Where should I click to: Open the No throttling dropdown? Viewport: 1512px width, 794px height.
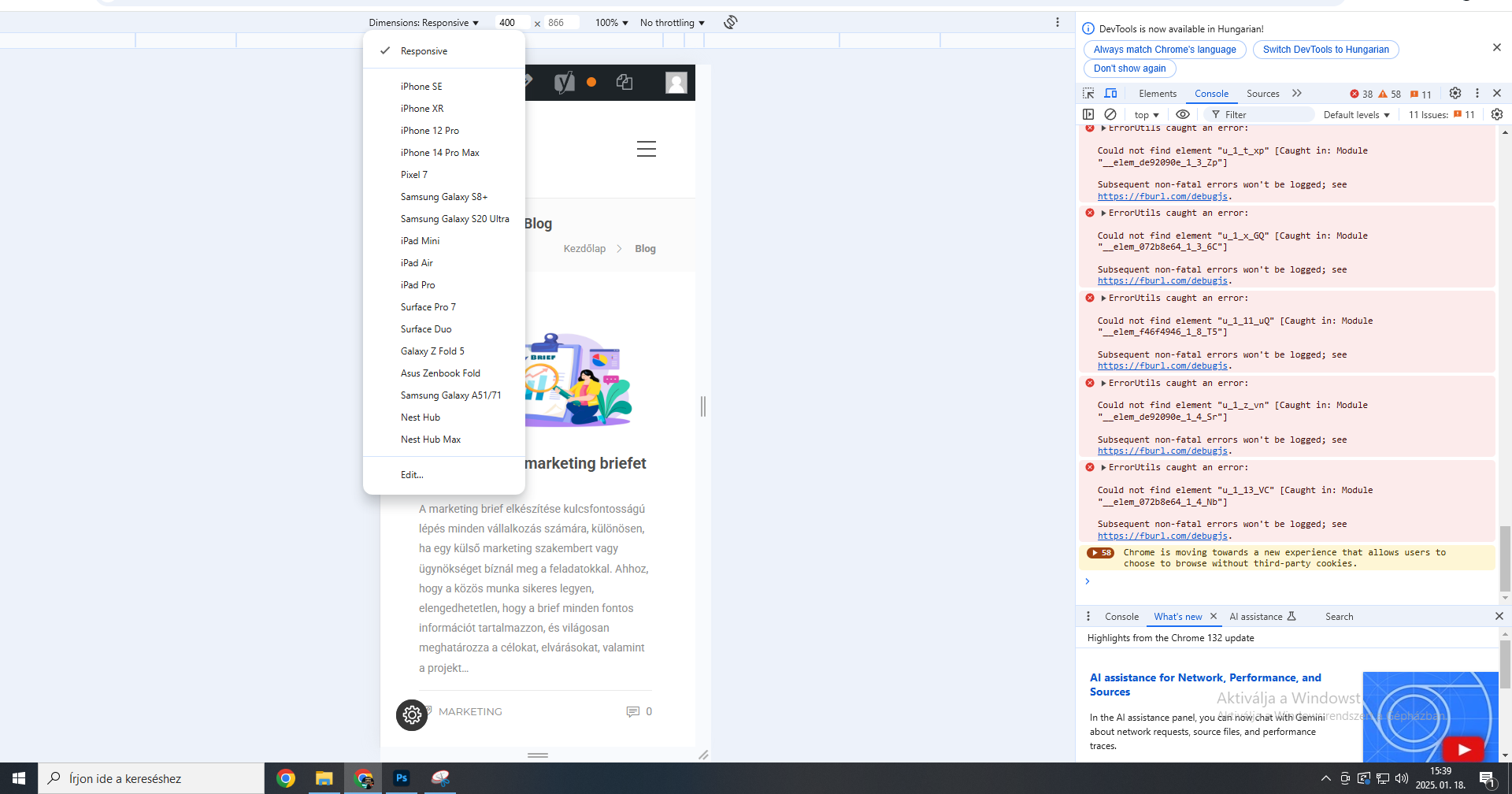tap(673, 23)
